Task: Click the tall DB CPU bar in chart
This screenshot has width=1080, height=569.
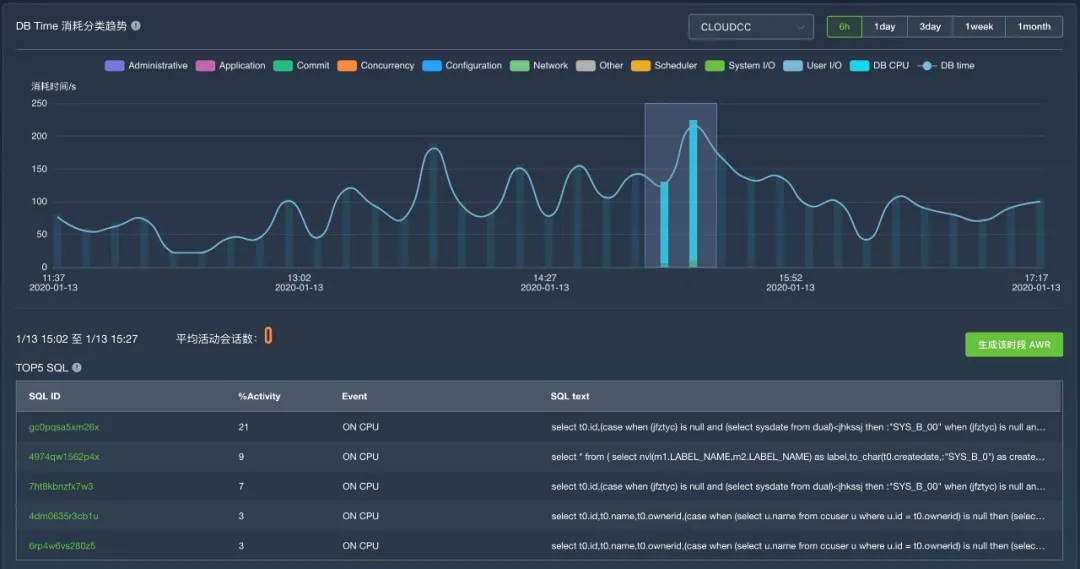Action: (x=693, y=192)
